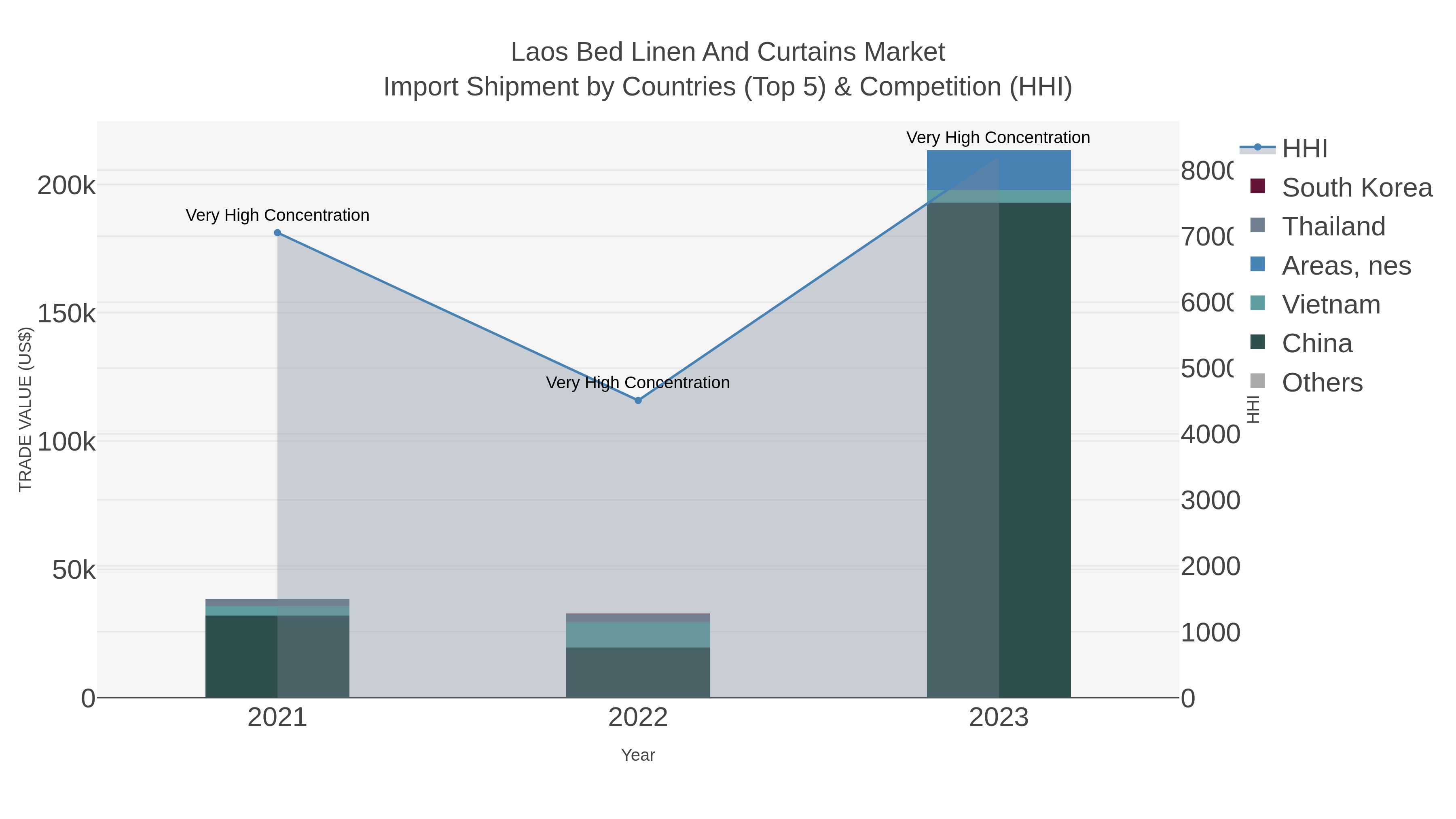Click the 1000 HHI axis tick label
The height and width of the screenshot is (819, 1456).
(x=1210, y=633)
